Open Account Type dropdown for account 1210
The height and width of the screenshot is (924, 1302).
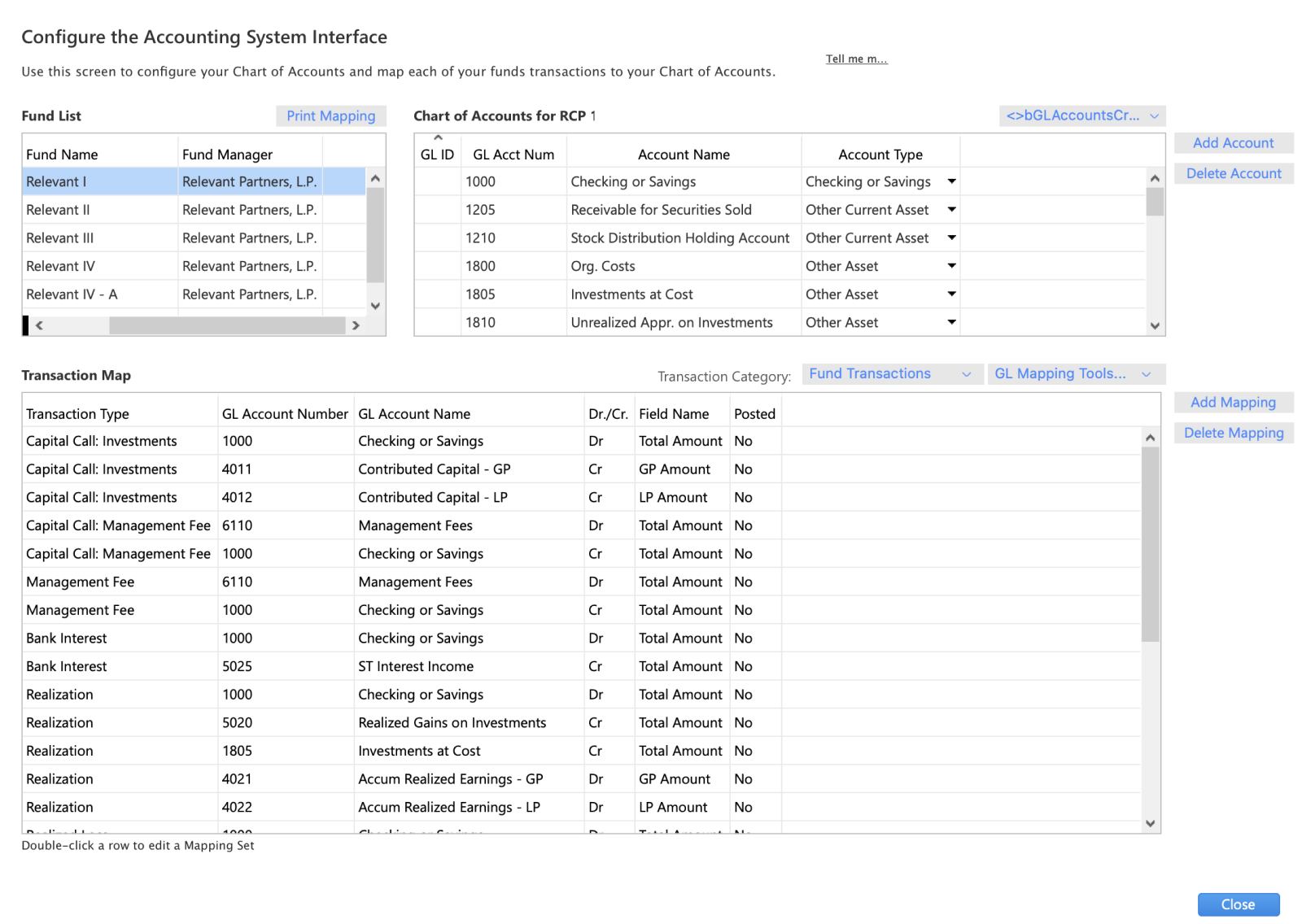pyautogui.click(x=951, y=238)
